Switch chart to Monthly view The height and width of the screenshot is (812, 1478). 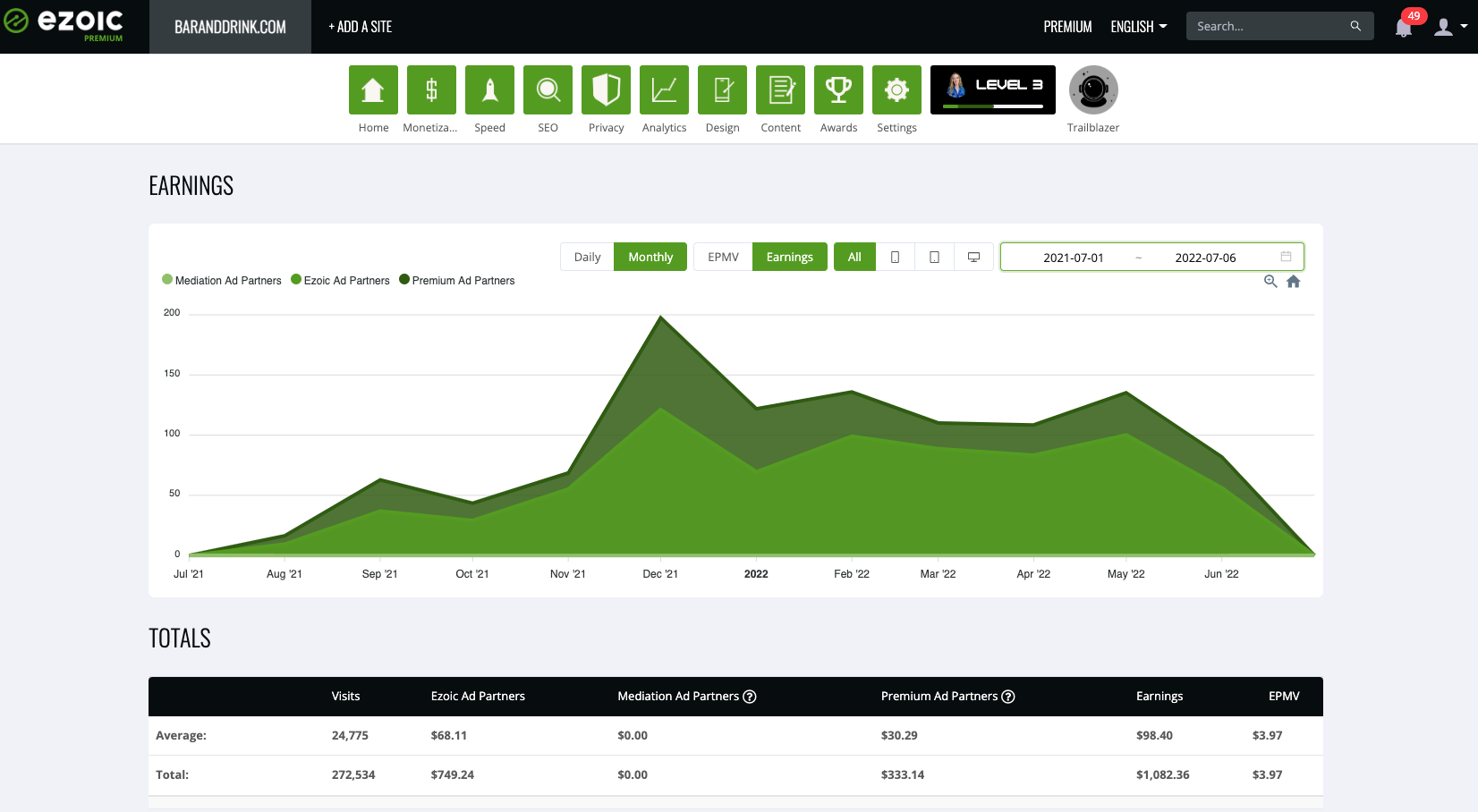coord(650,257)
